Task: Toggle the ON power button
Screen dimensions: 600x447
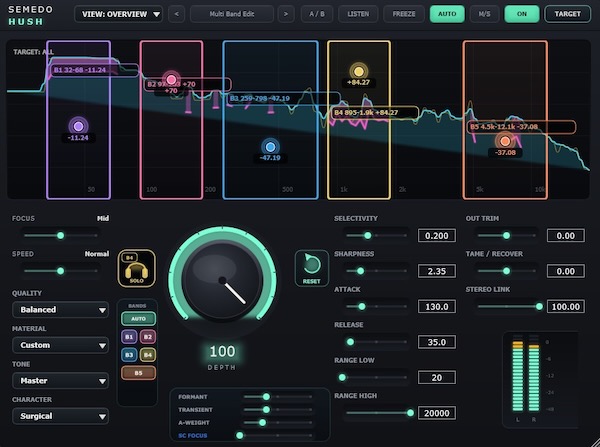Action: pyautogui.click(x=522, y=14)
